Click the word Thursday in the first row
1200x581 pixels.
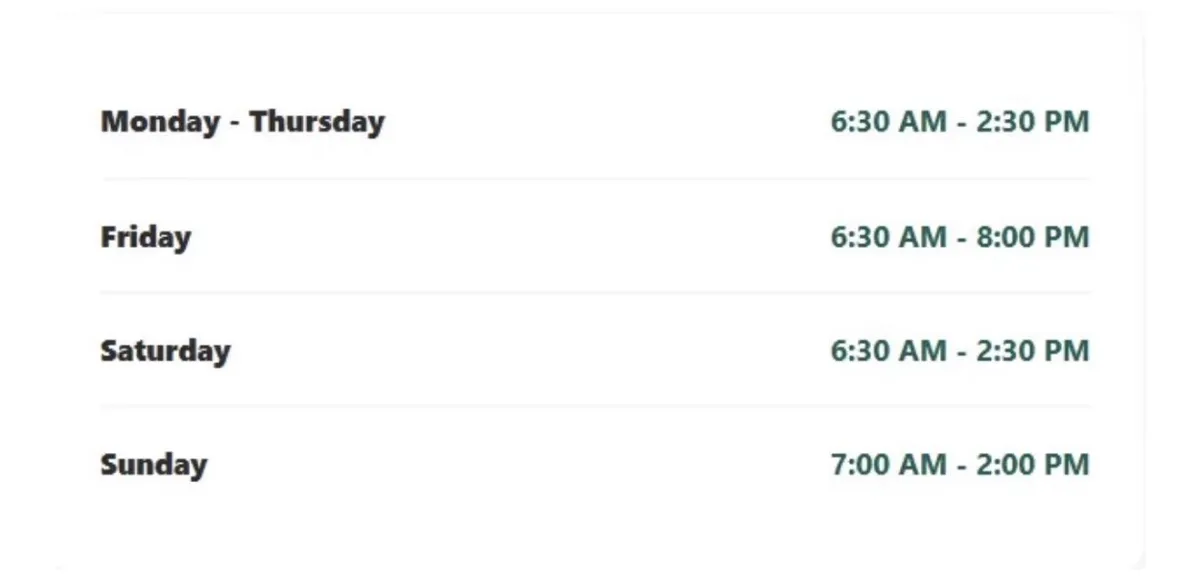coord(317,122)
